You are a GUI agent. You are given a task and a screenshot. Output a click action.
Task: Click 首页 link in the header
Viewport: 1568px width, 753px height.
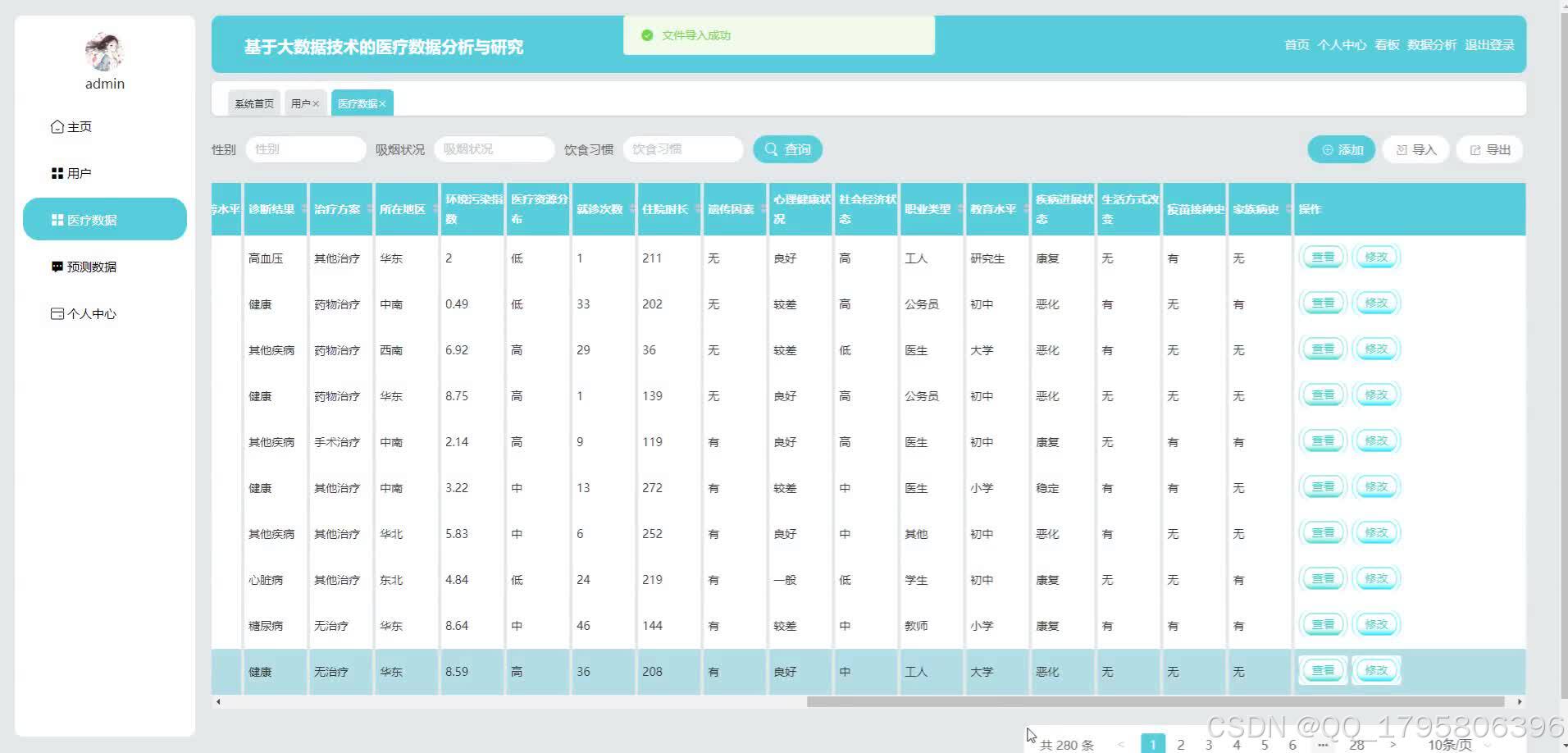1297,44
